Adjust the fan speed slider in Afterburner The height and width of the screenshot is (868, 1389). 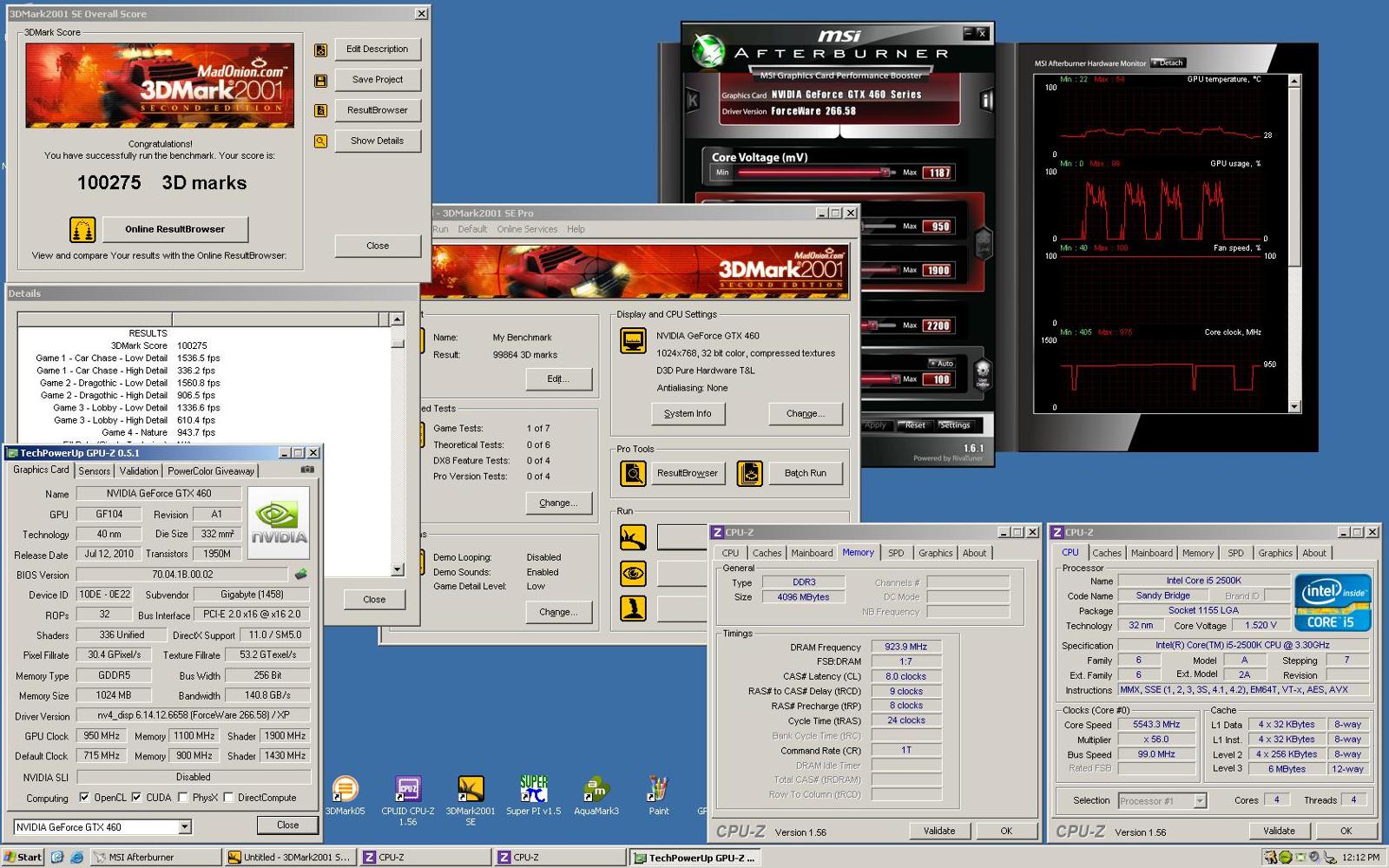click(x=894, y=378)
